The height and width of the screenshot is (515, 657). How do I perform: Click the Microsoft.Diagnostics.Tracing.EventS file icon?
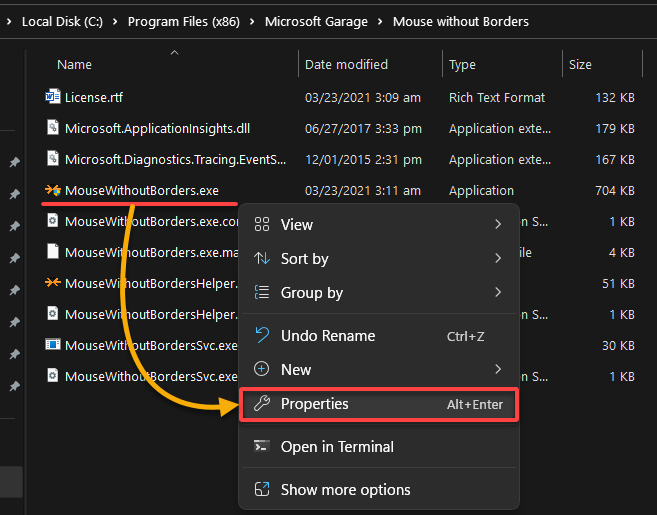(x=53, y=159)
